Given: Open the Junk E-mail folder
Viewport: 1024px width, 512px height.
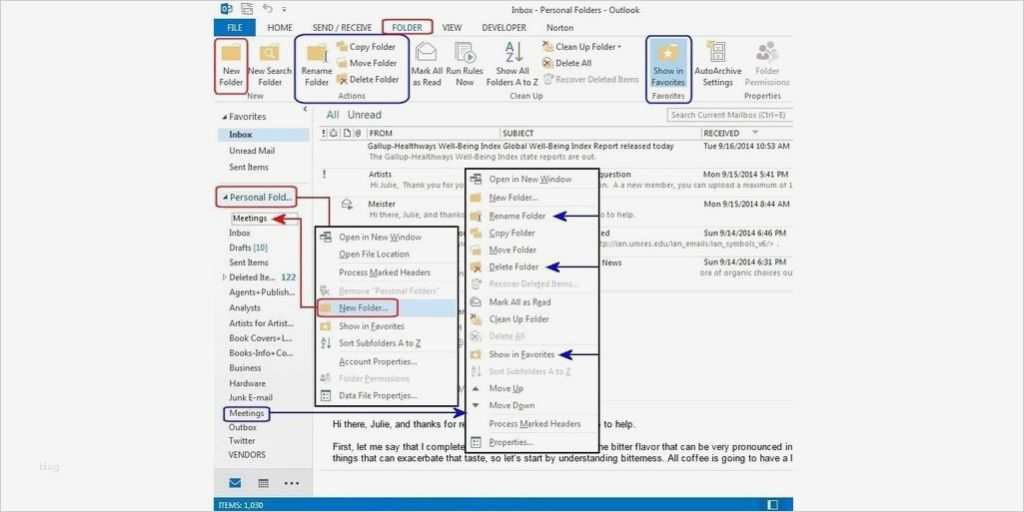Looking at the screenshot, I should coord(251,398).
